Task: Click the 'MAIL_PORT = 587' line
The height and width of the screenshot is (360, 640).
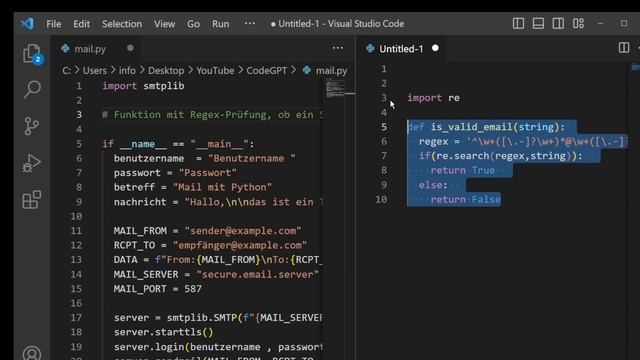Action: 158,289
